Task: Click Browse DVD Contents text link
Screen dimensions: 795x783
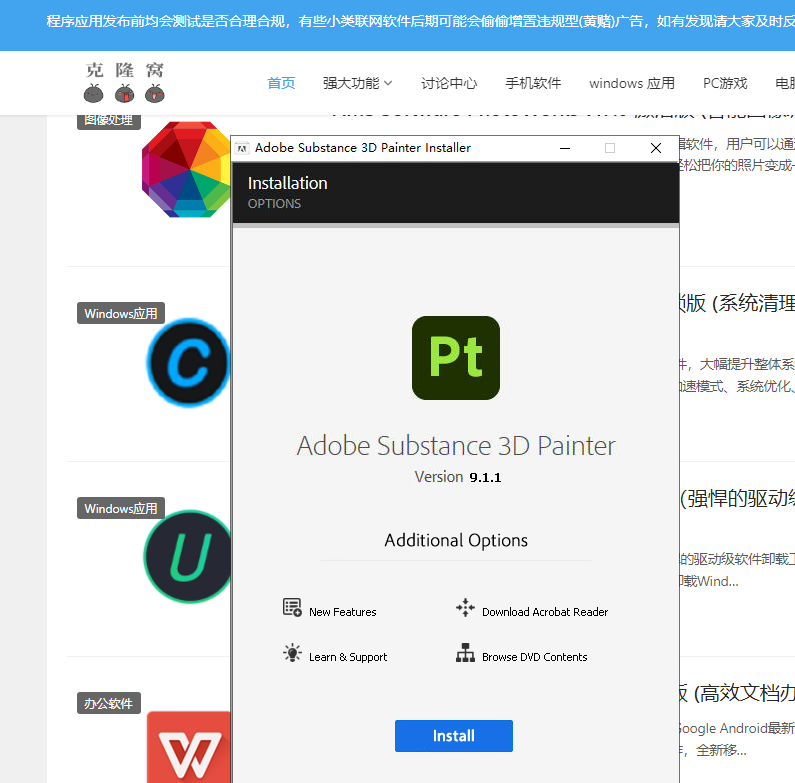Action: 534,657
